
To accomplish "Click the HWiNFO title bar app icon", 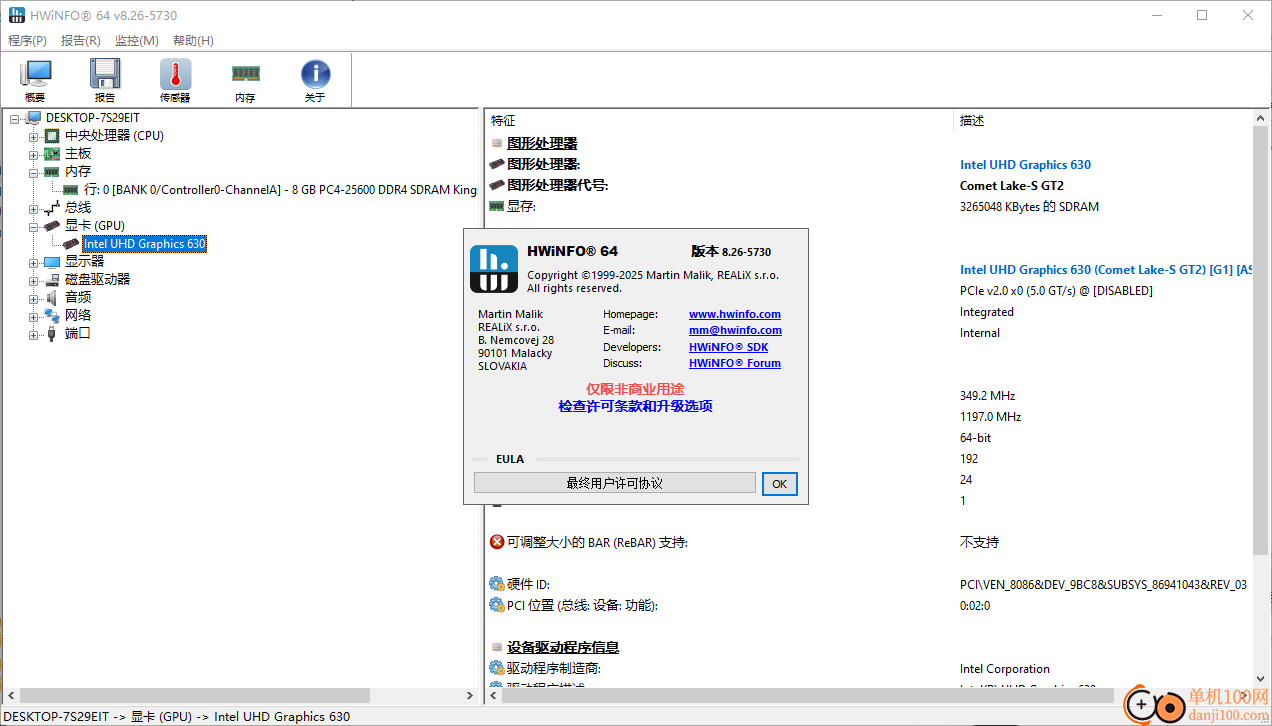I will tap(16, 15).
